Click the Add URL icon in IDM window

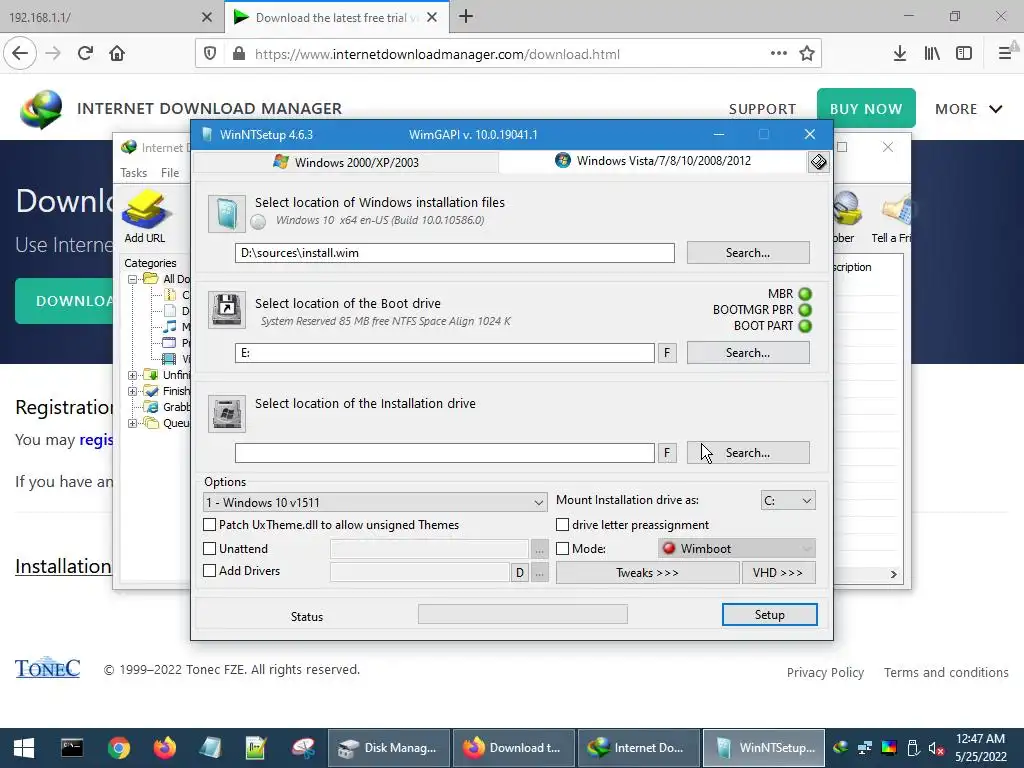tap(145, 209)
